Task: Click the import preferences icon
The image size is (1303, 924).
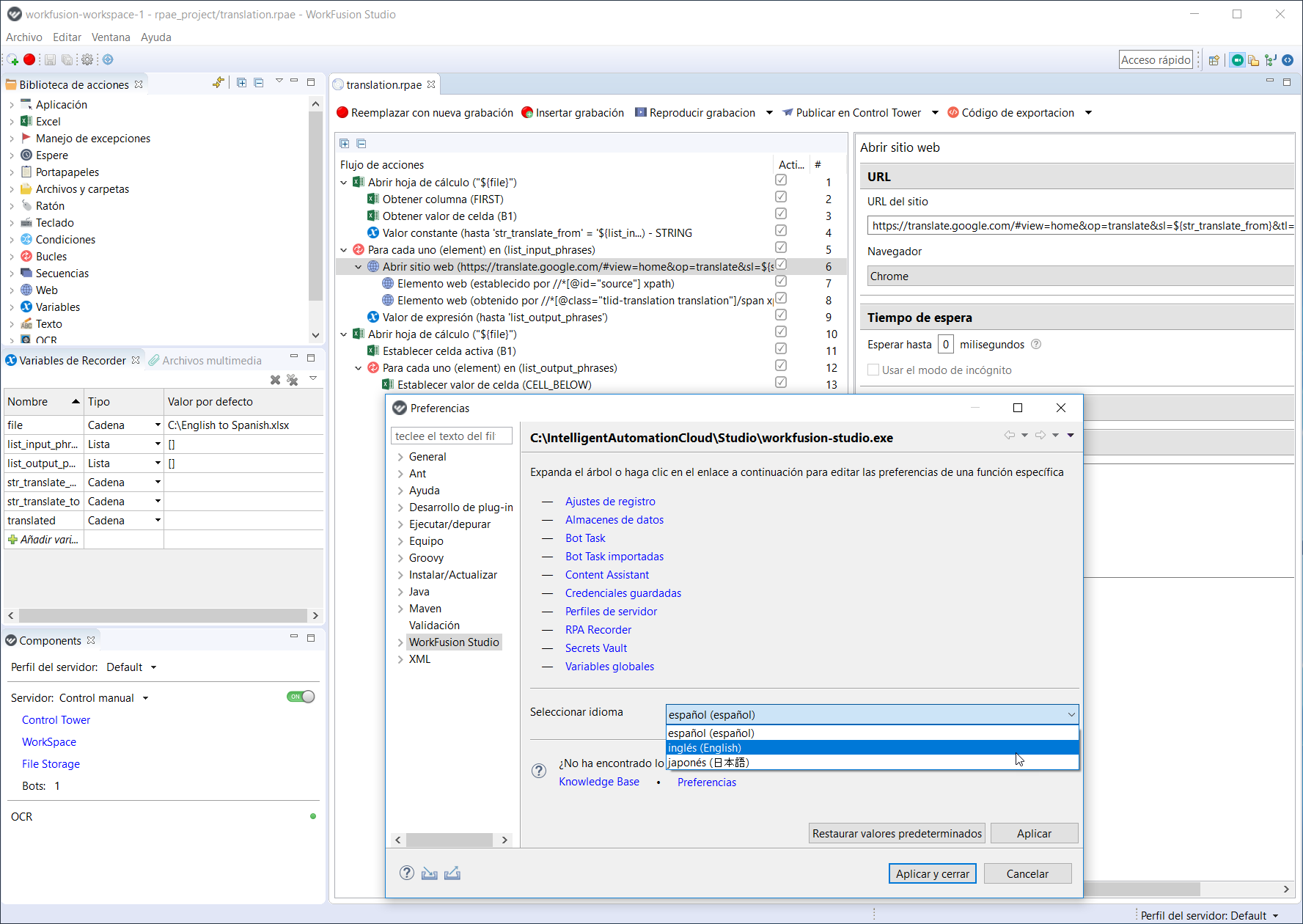Action: pyautogui.click(x=430, y=873)
